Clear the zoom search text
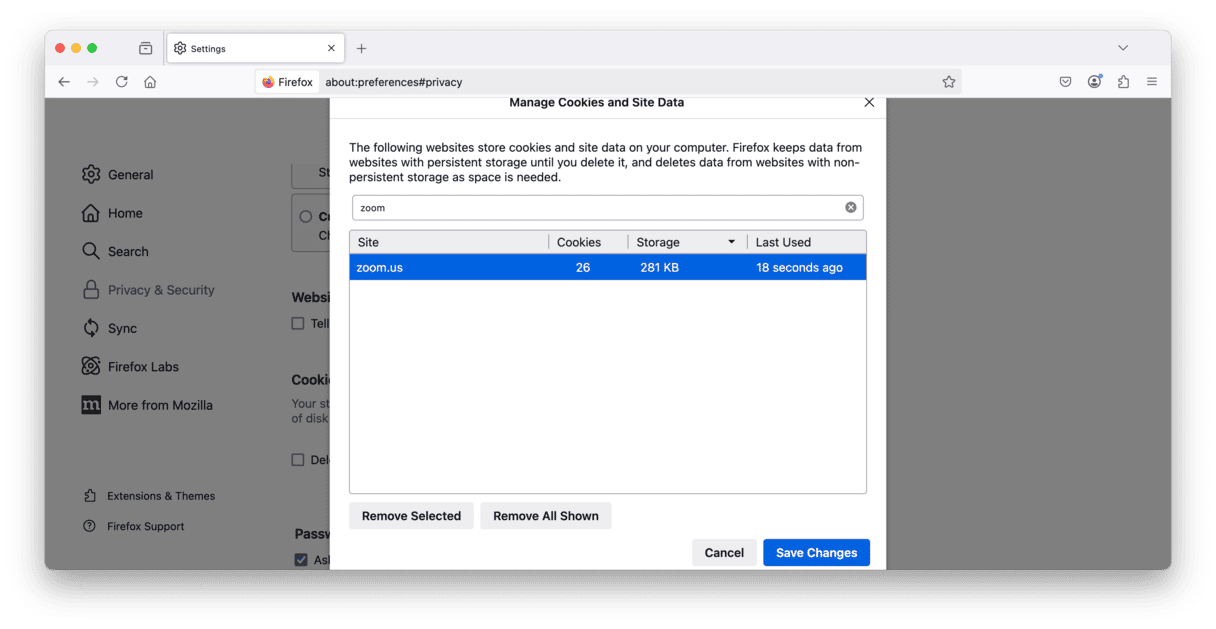Image resolution: width=1216 pixels, height=629 pixels. tap(851, 207)
